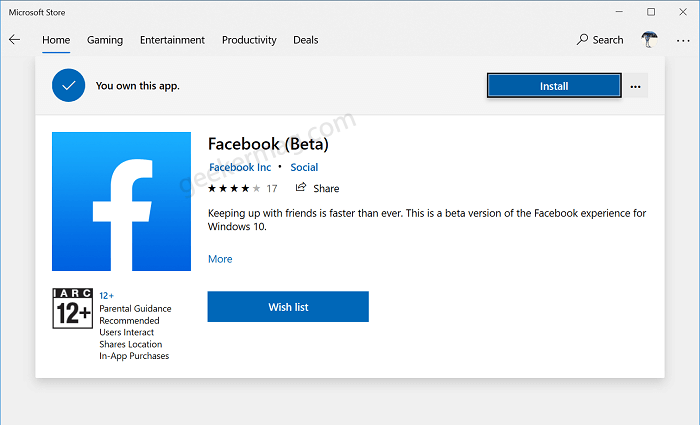
Task: Go back using the back arrow
Action: click(x=14, y=40)
